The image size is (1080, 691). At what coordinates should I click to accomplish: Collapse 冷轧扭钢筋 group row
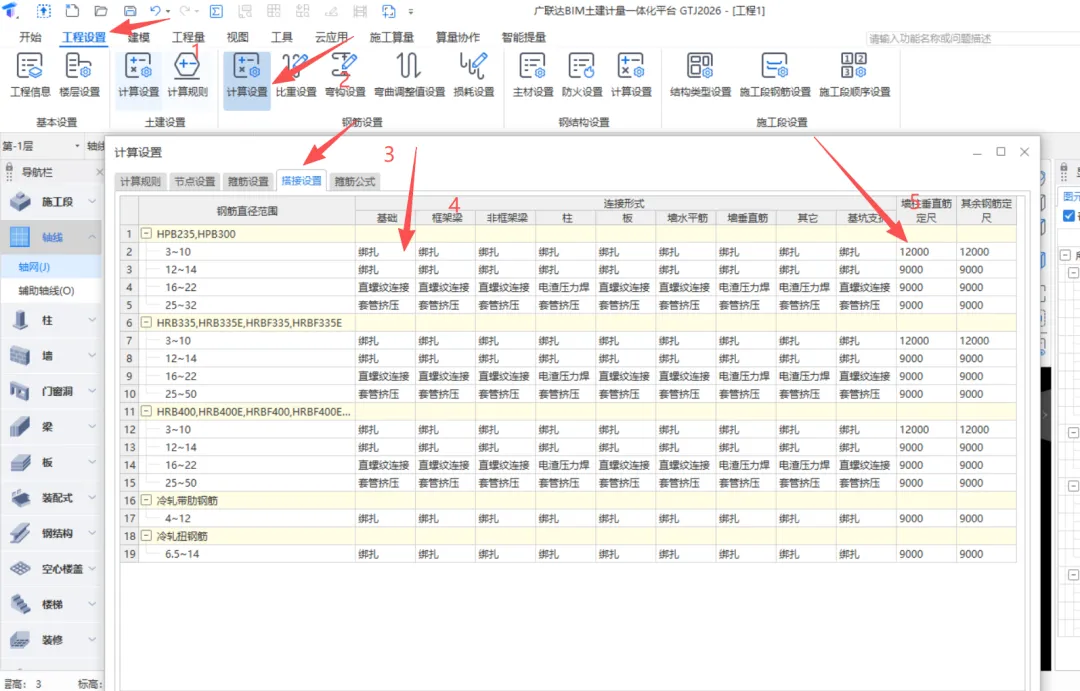pyautogui.click(x=147, y=535)
